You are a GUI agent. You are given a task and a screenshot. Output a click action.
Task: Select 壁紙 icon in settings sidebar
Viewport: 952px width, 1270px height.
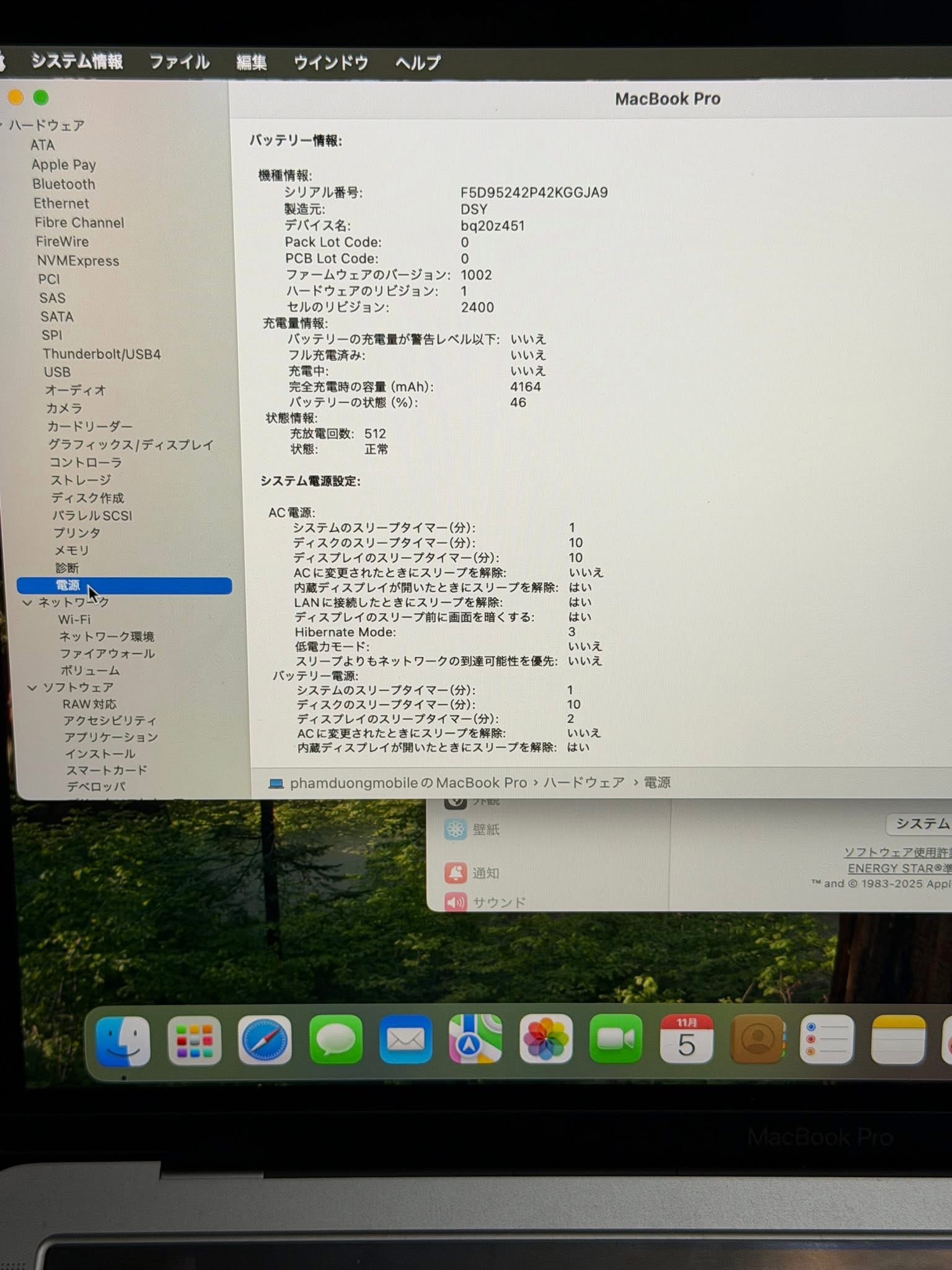pyautogui.click(x=456, y=830)
